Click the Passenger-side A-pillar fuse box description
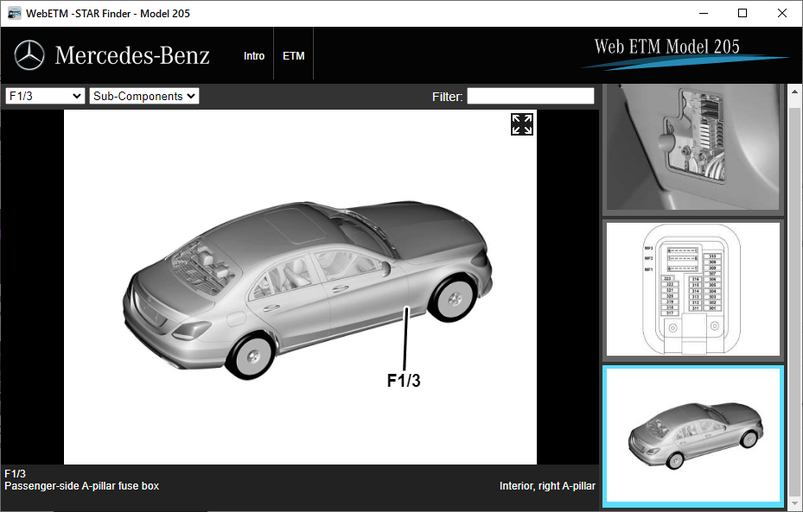This screenshot has width=803, height=512. click(x=82, y=486)
